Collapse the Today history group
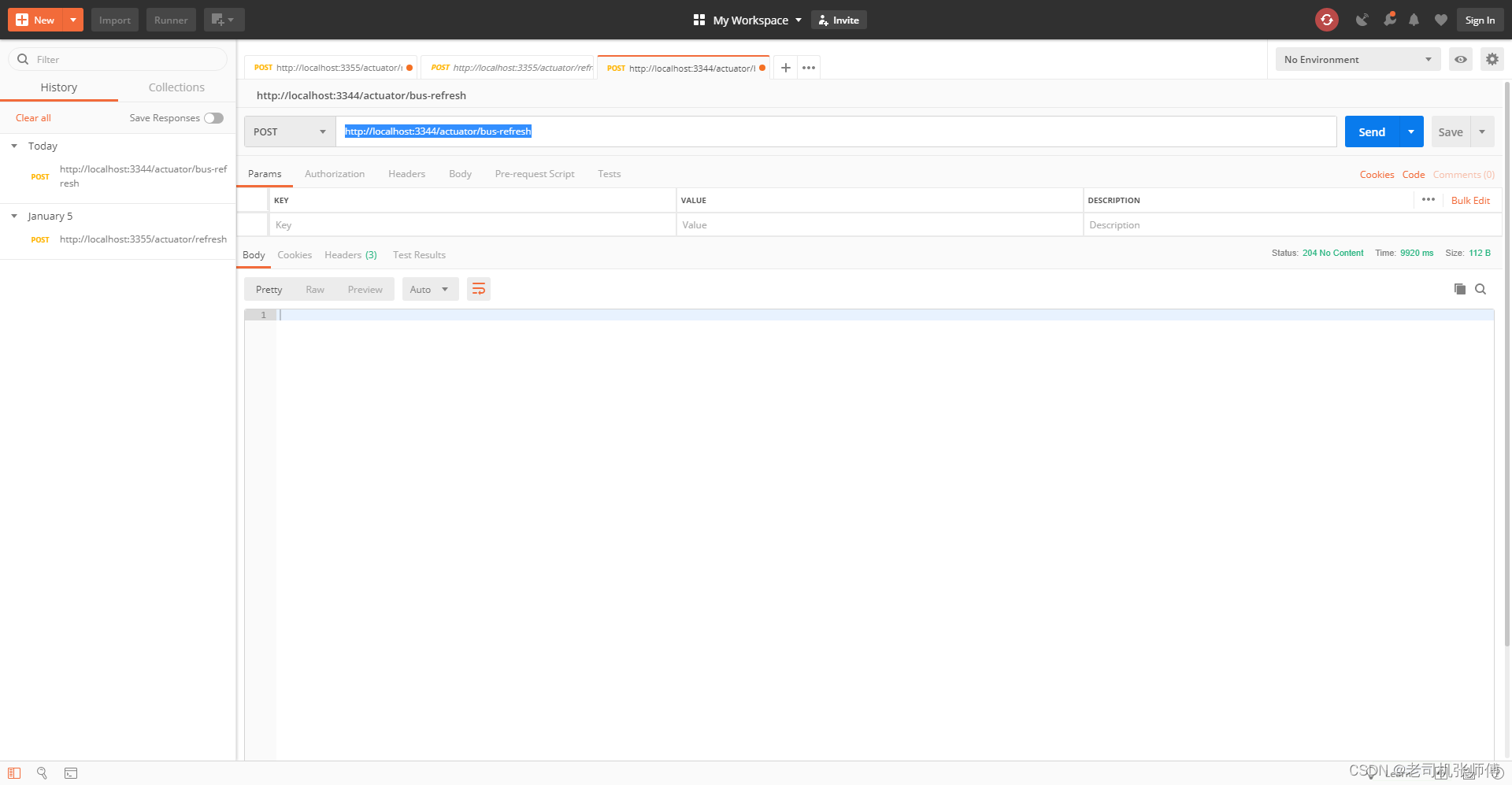The height and width of the screenshot is (785, 1512). (x=14, y=146)
